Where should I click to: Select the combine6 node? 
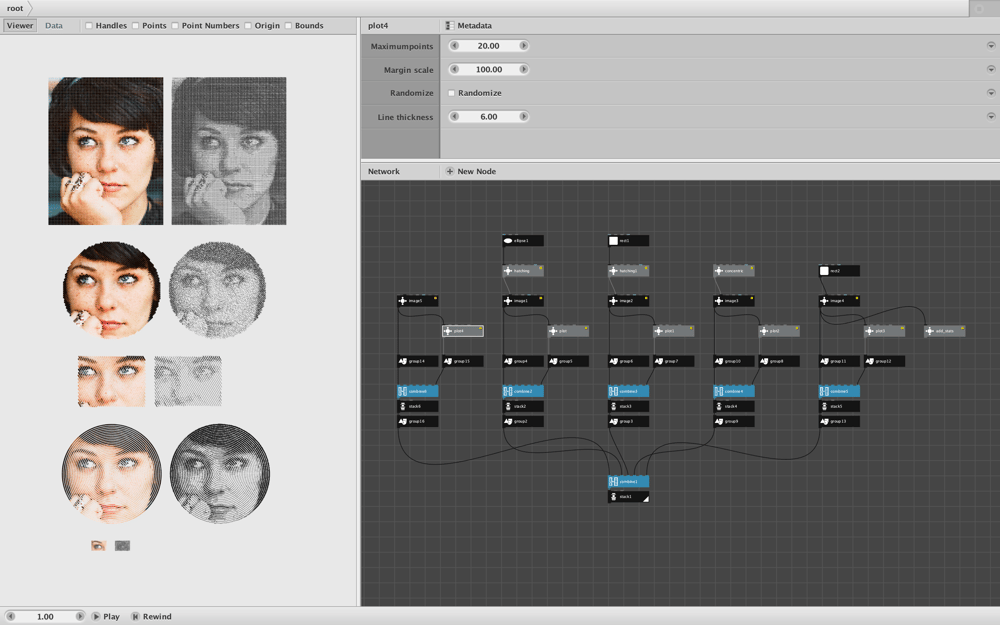point(418,391)
